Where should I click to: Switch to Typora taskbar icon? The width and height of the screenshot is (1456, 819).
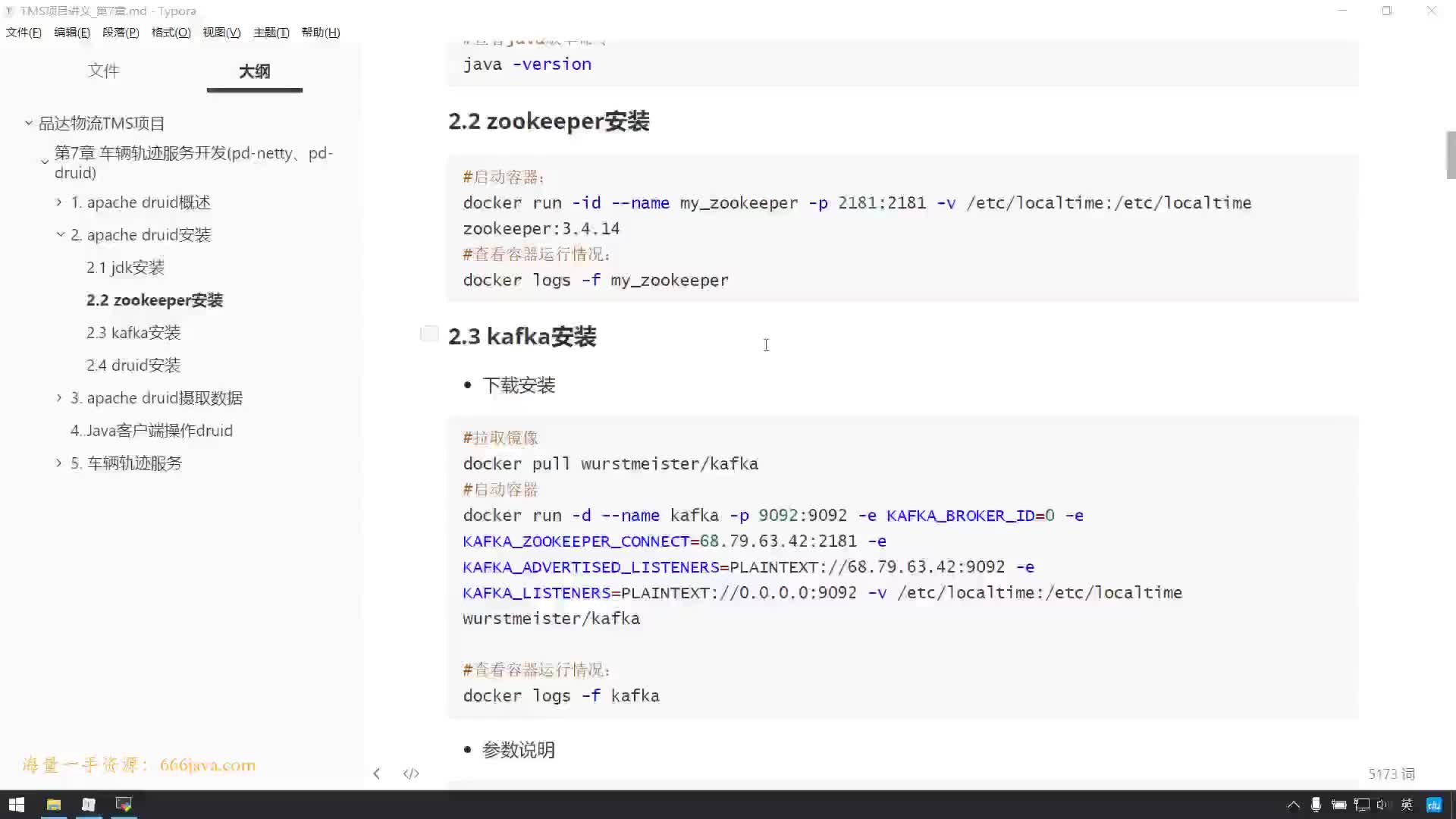(x=89, y=805)
